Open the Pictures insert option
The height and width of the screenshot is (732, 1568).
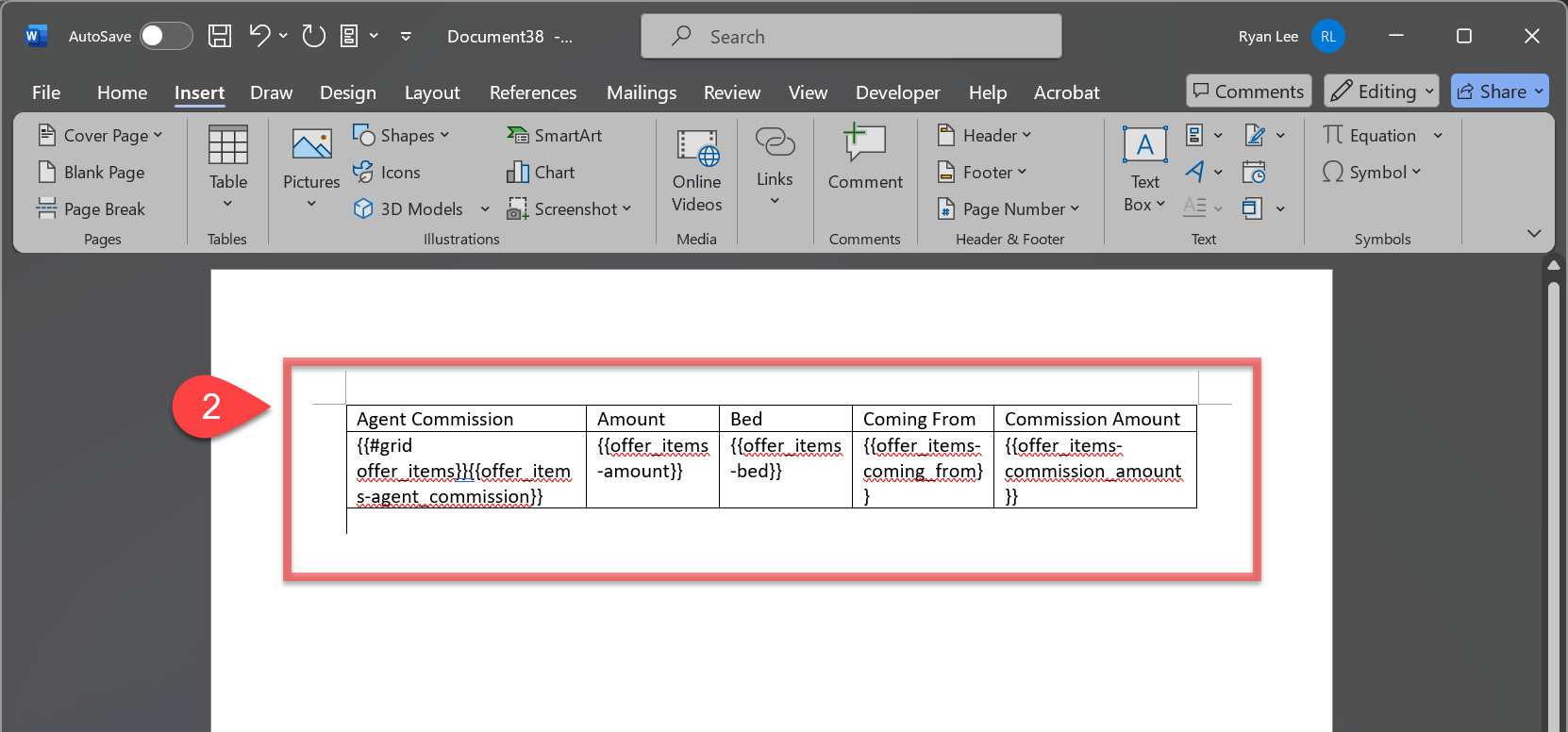(x=311, y=167)
